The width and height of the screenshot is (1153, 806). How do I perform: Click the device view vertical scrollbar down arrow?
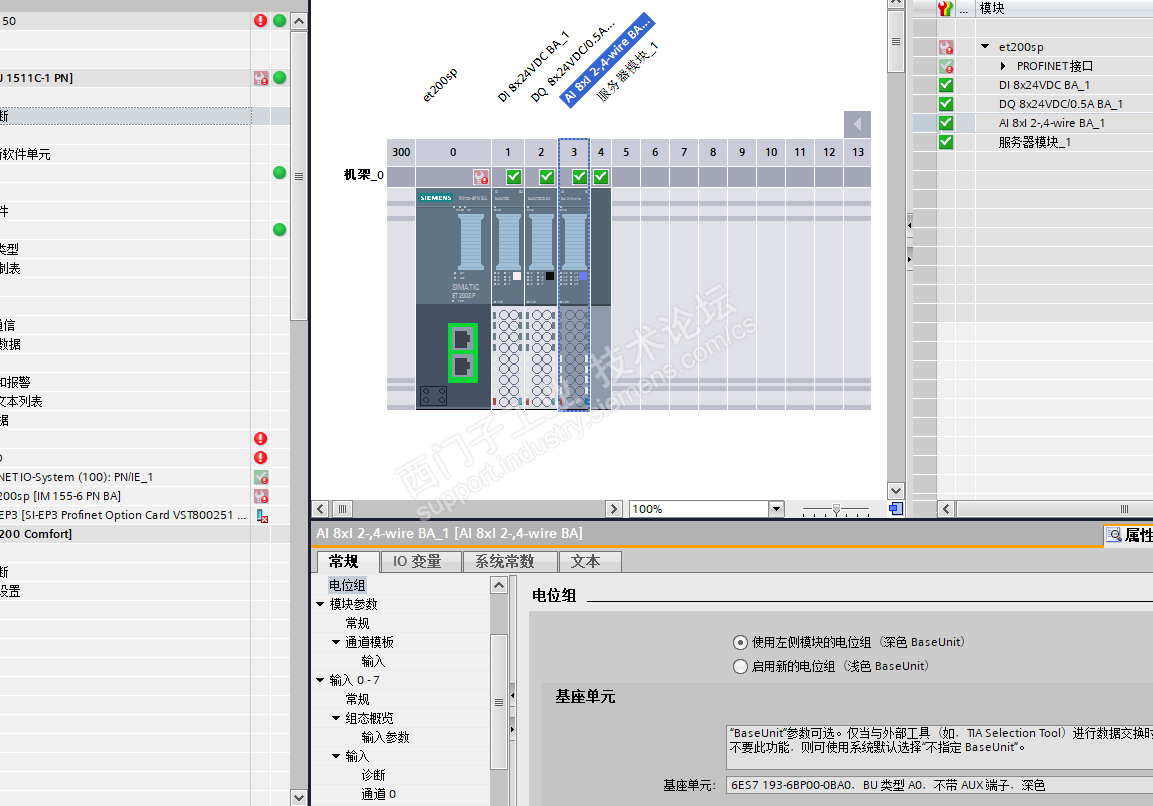pyautogui.click(x=896, y=491)
